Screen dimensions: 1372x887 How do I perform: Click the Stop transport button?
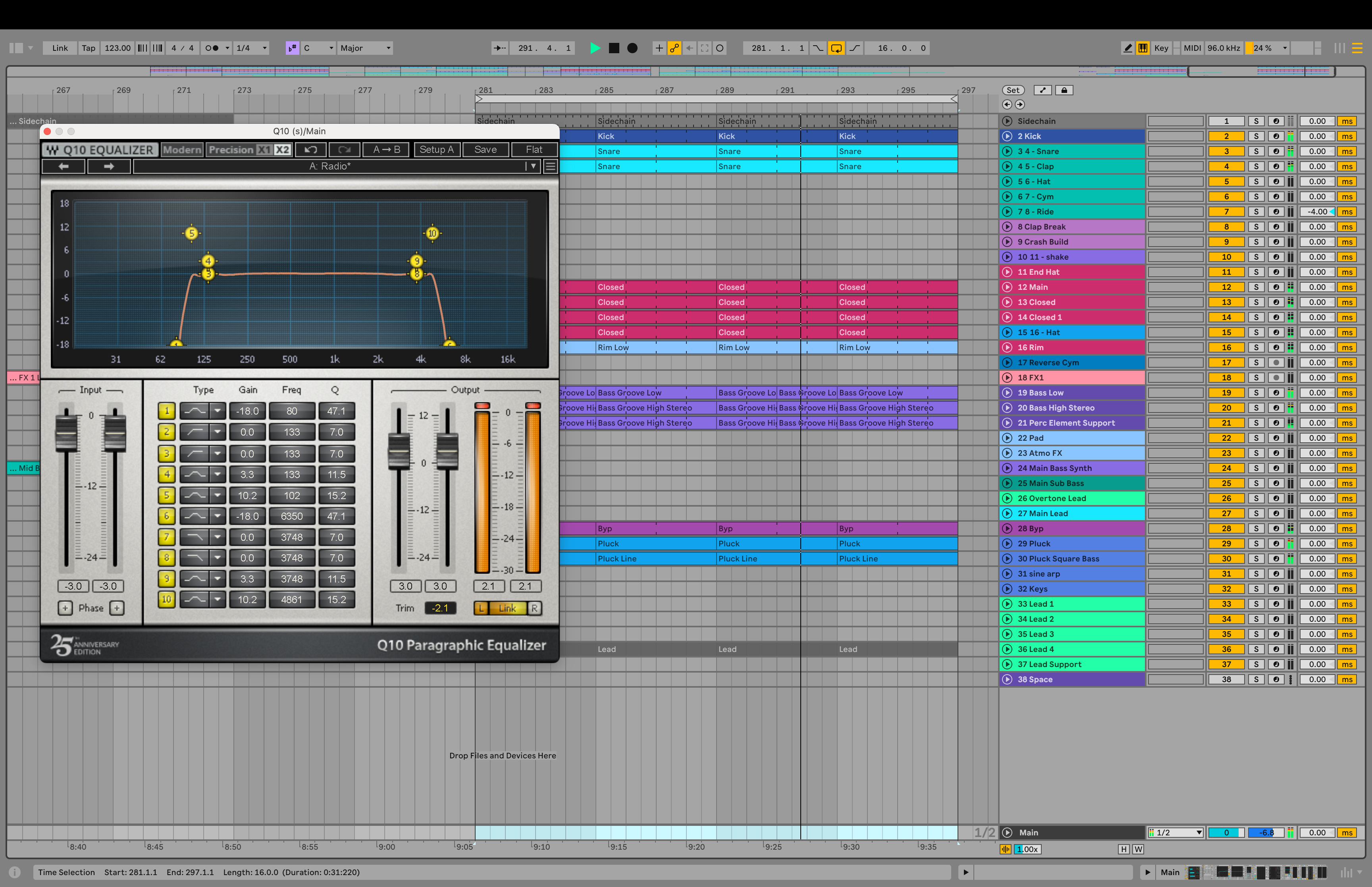[x=614, y=48]
